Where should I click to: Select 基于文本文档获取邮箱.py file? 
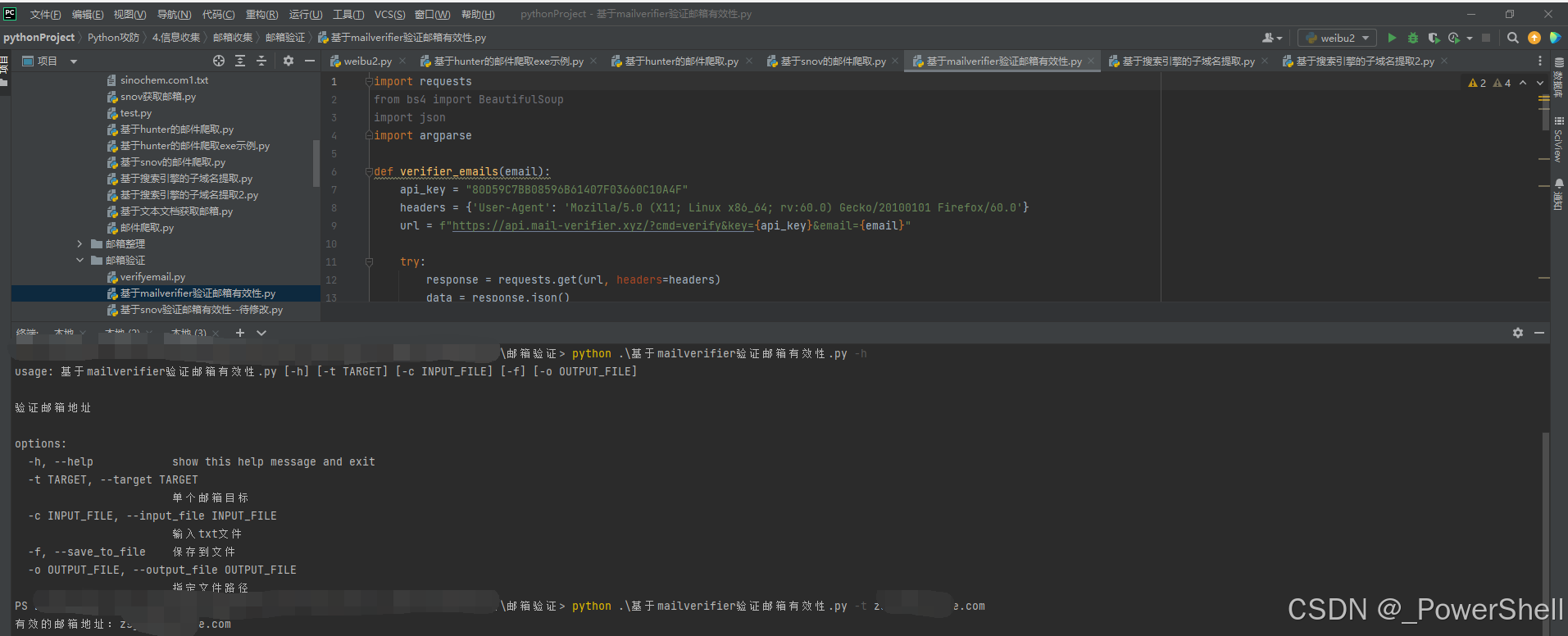176,211
